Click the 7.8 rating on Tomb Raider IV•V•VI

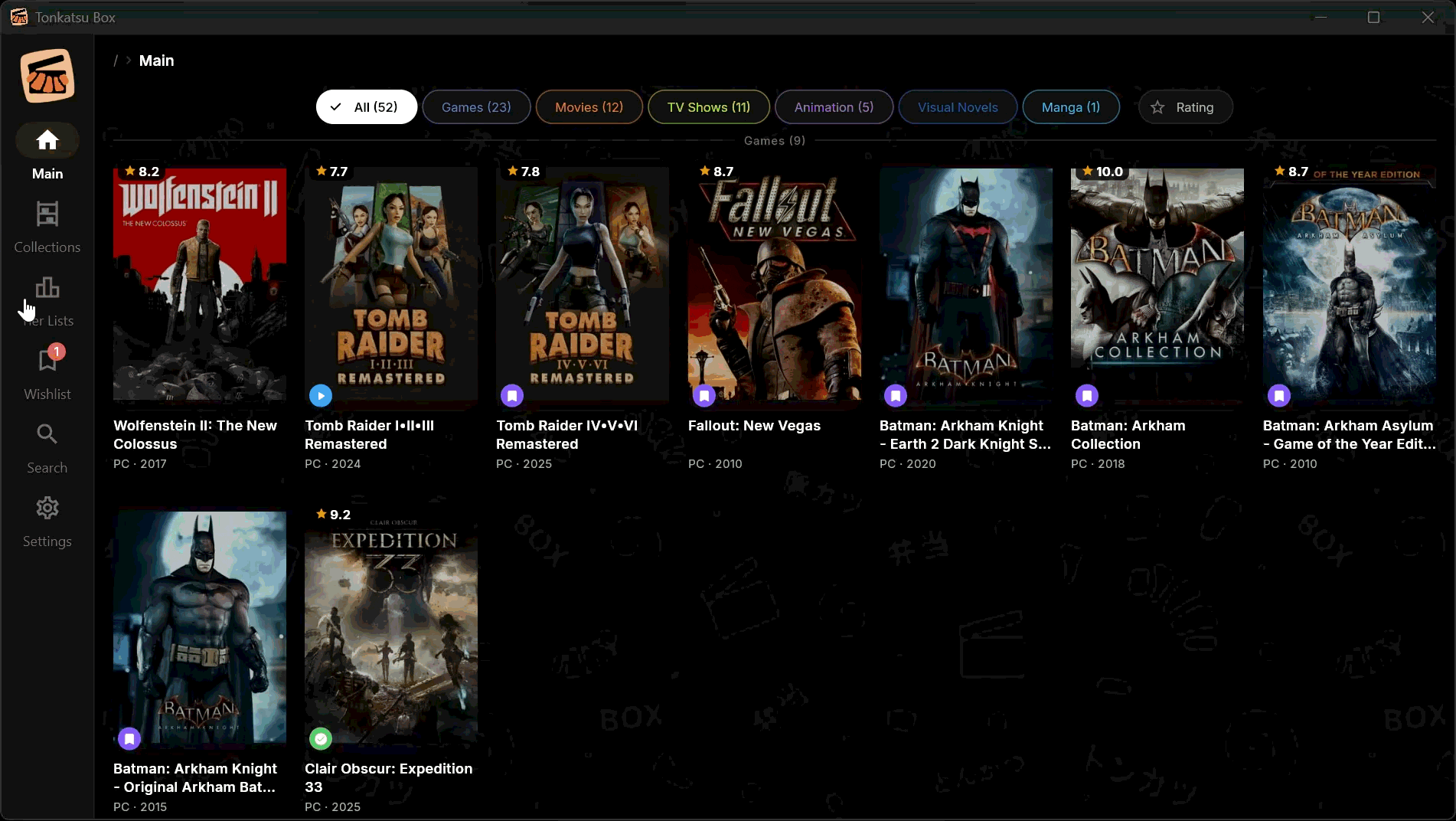524,172
